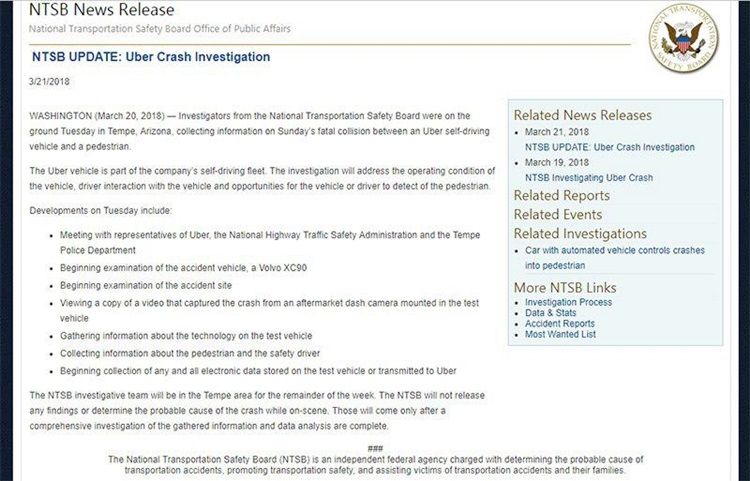Select the Related News Releases heading

coord(583,115)
